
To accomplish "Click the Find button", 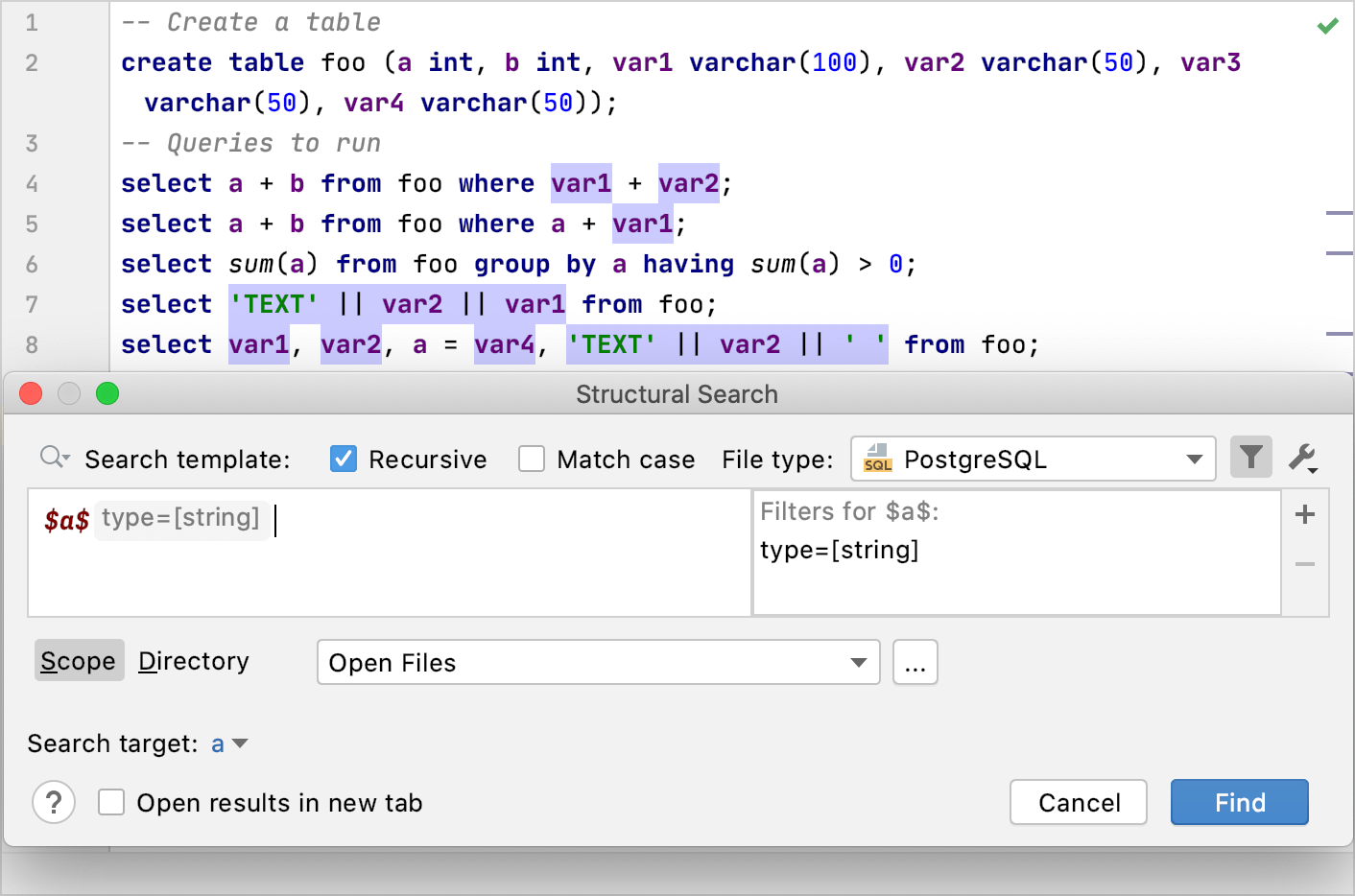I will tap(1239, 802).
